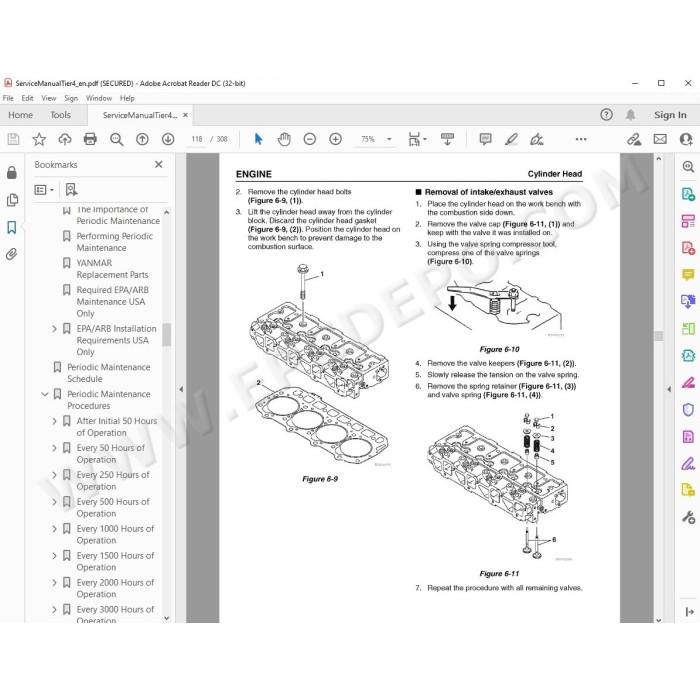Open the View menu

click(x=49, y=98)
